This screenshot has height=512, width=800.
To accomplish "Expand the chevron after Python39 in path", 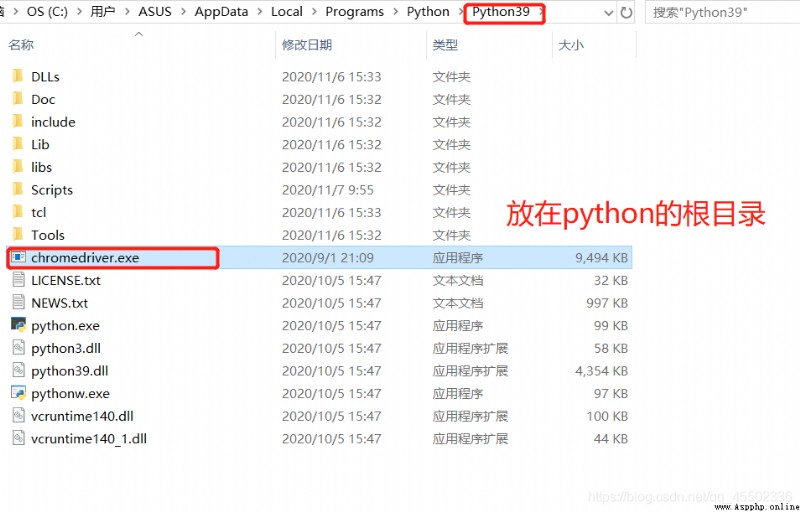I will (x=540, y=12).
